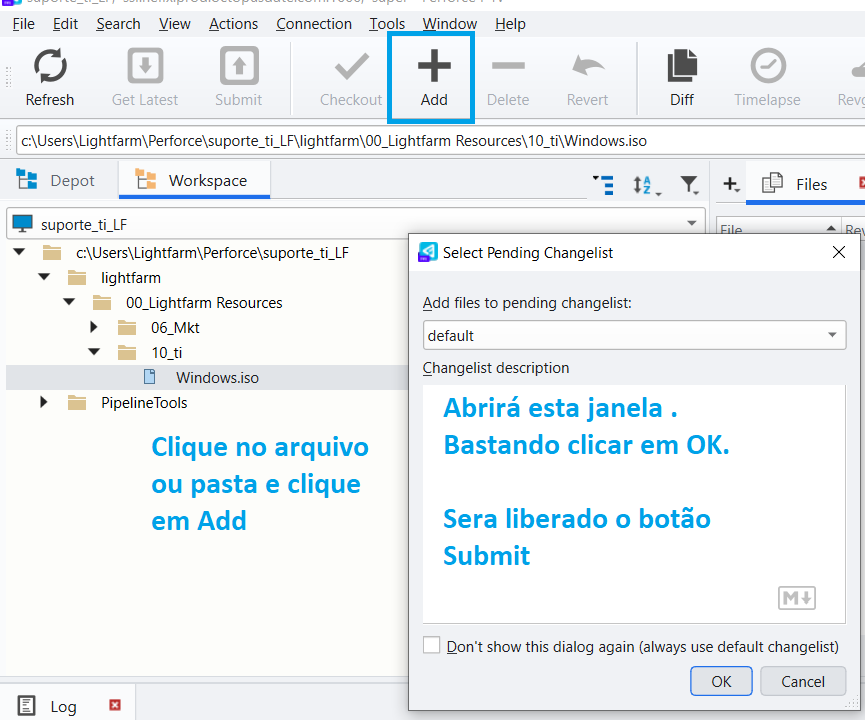Select the Windows.iso file row
The image size is (865, 720).
[207, 377]
